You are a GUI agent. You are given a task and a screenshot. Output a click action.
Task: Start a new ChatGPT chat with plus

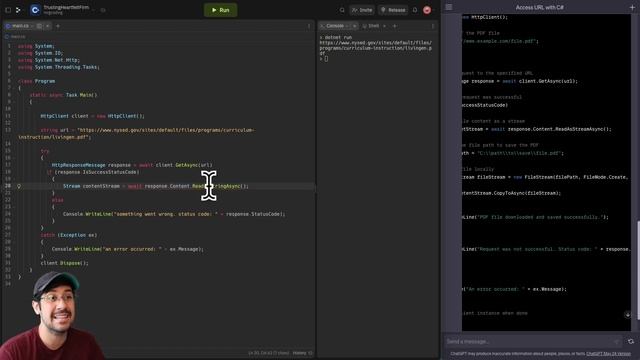[633, 7]
